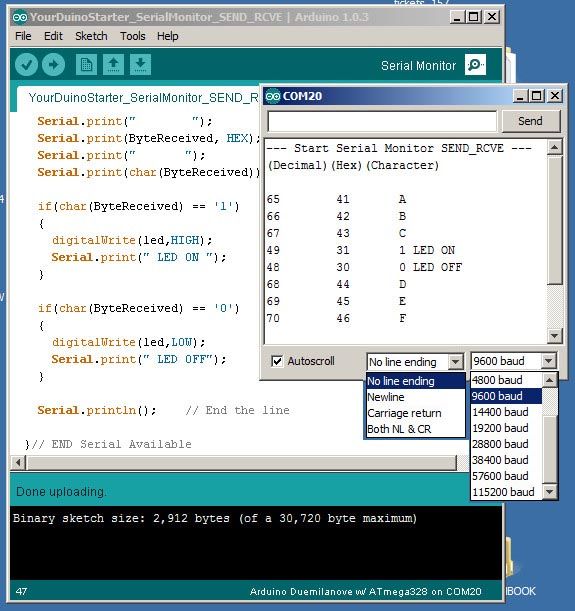Choose 'Carriage return' line ending
Image resolution: width=575 pixels, height=611 pixels.
415,413
